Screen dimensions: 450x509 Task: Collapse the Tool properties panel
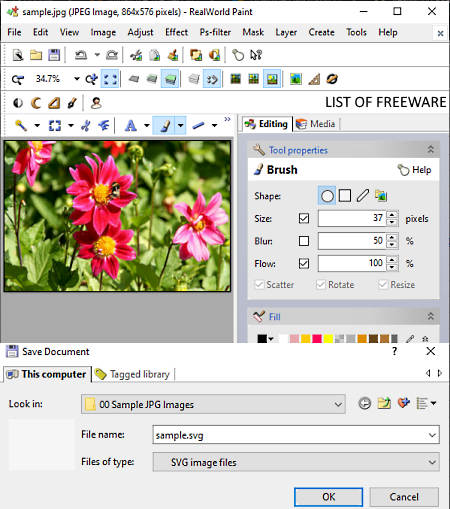(x=431, y=149)
